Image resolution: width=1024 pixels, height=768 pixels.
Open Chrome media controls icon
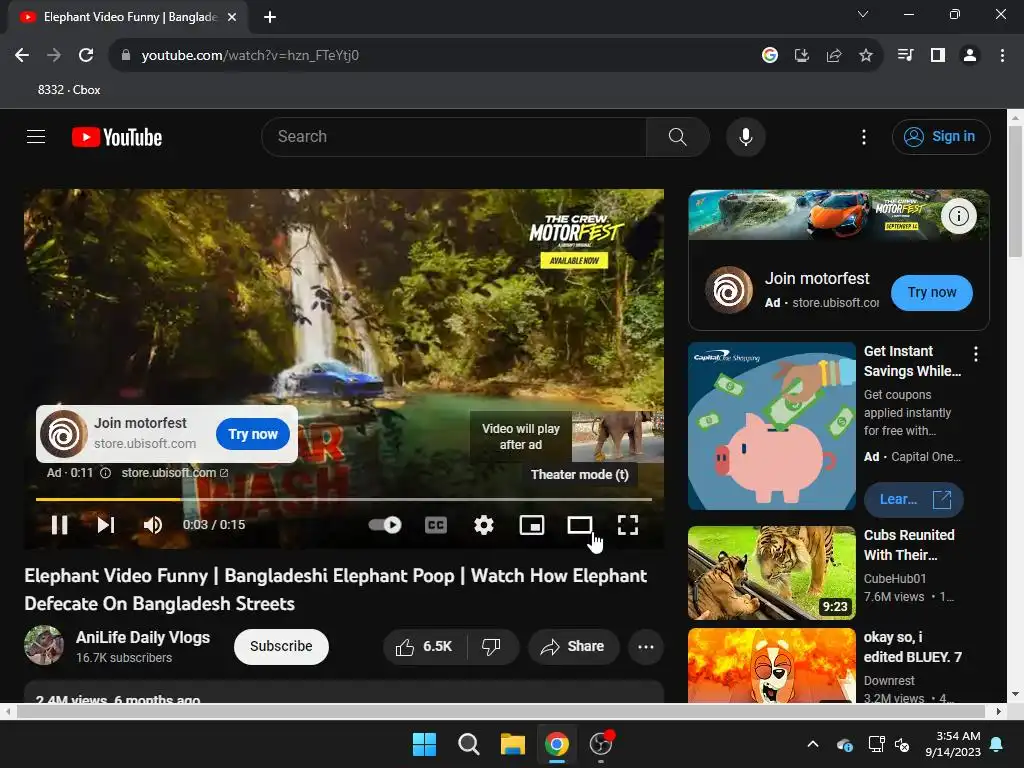(905, 56)
